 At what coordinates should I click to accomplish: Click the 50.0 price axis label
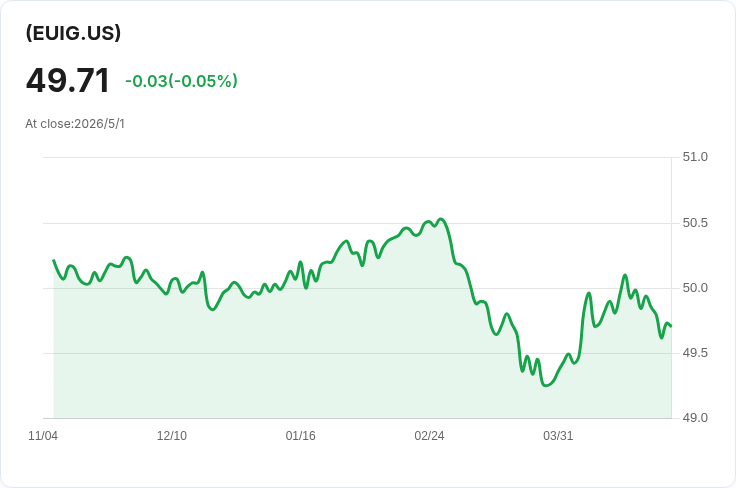(x=695, y=288)
